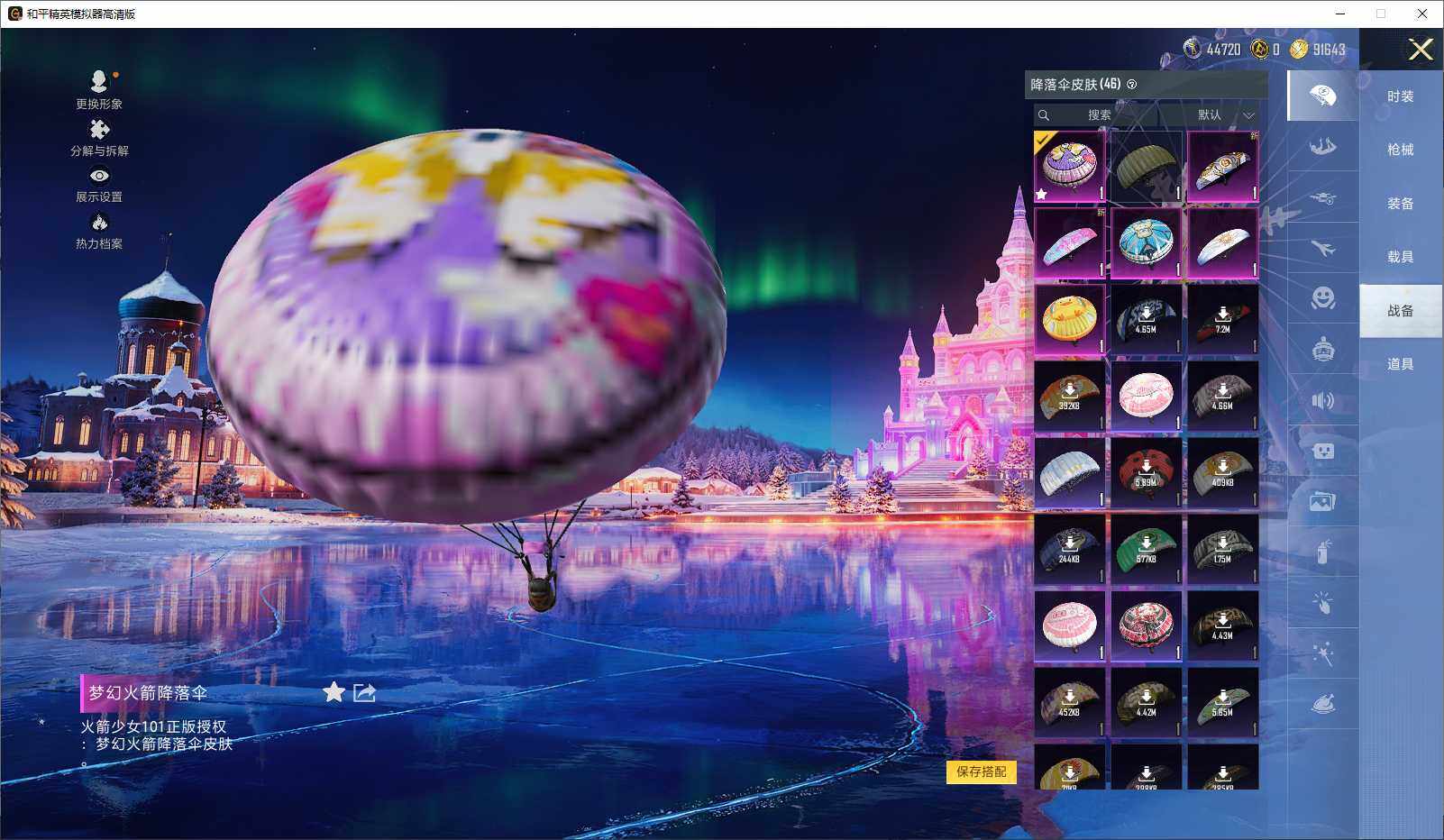1444x840 pixels.
Task: Open the picture gallery category icon
Action: [1322, 501]
